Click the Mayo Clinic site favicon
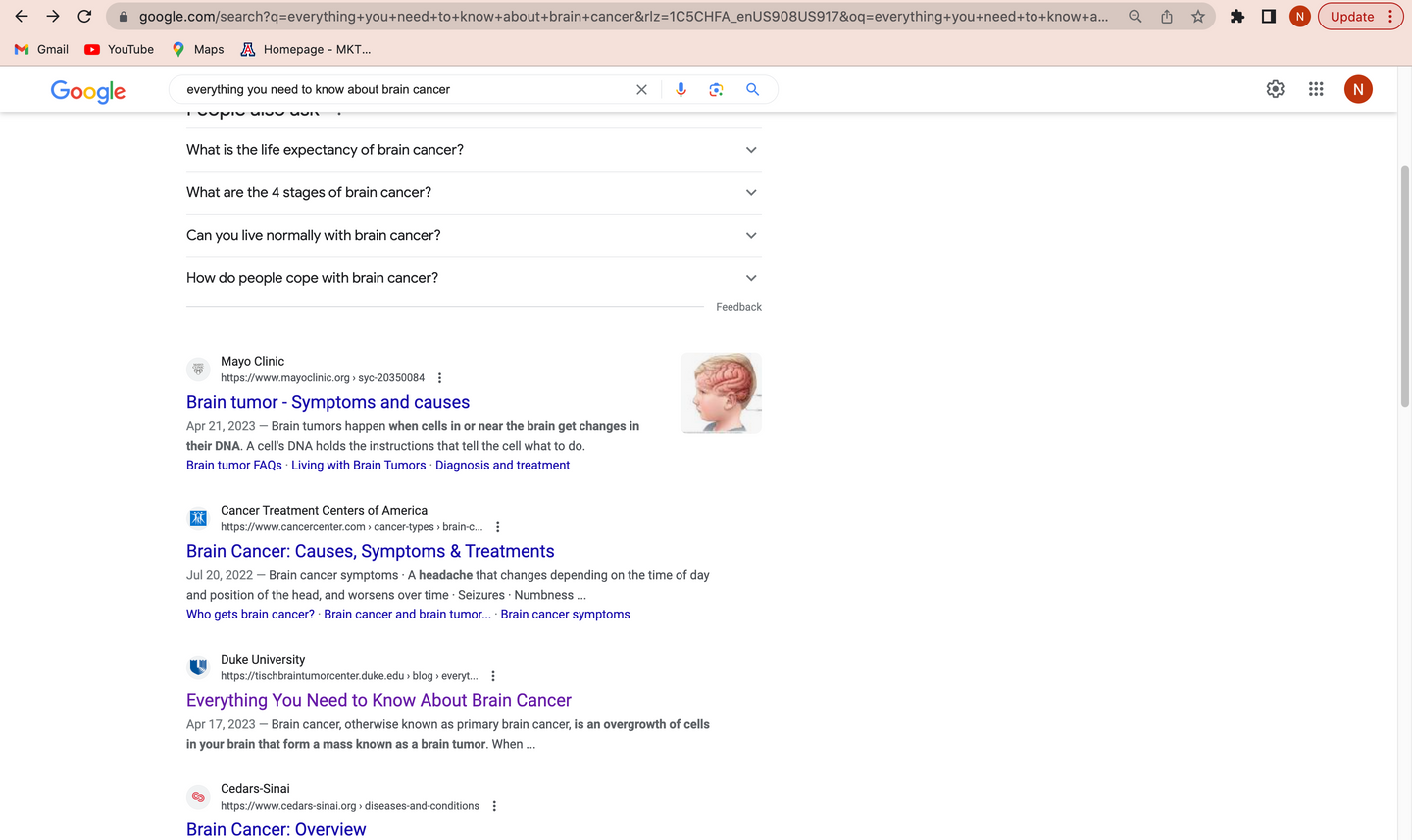The width and height of the screenshot is (1412, 840). pyautogui.click(x=198, y=370)
